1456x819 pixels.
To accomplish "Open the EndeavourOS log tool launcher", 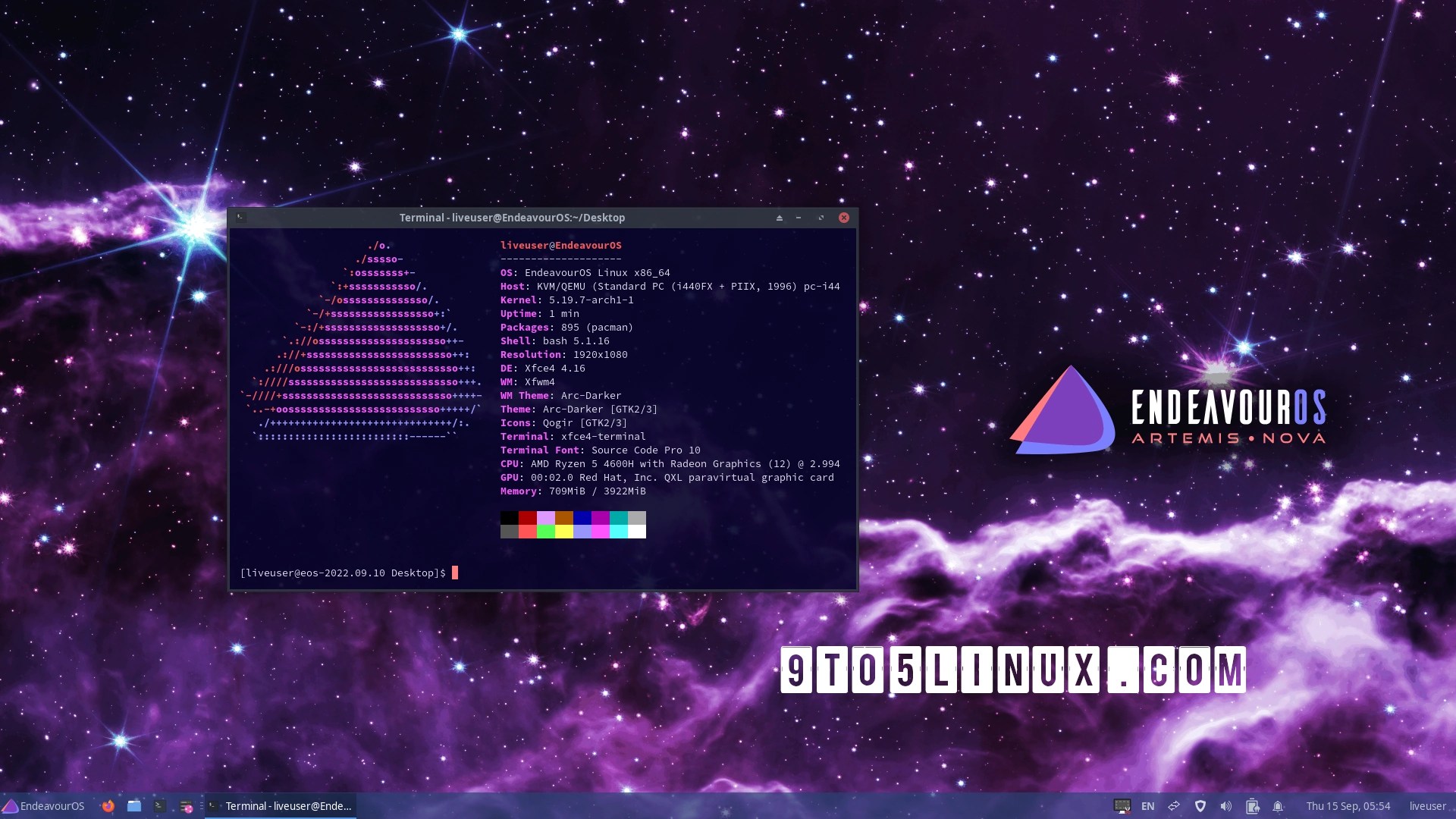I will 186,806.
